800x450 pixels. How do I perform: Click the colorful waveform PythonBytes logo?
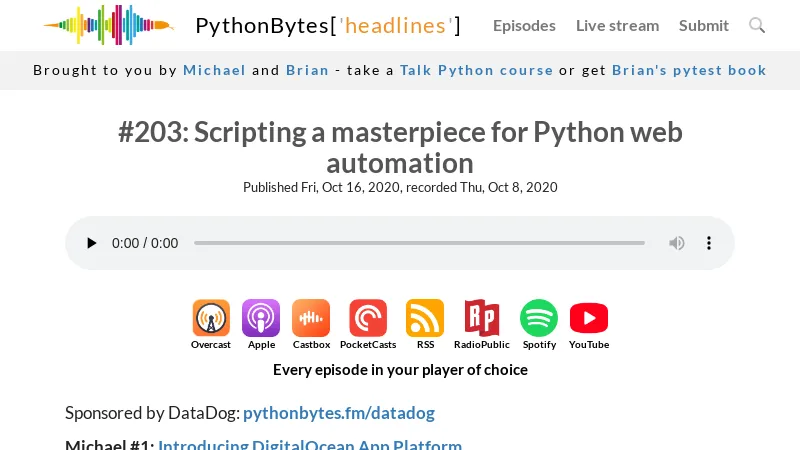click(x=108, y=25)
